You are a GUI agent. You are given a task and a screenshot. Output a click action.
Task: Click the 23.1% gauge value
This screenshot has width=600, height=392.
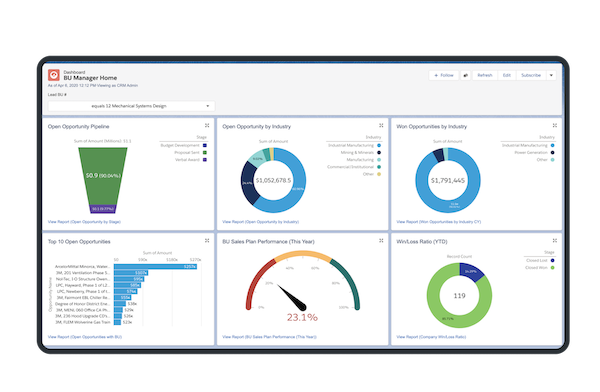click(x=302, y=317)
